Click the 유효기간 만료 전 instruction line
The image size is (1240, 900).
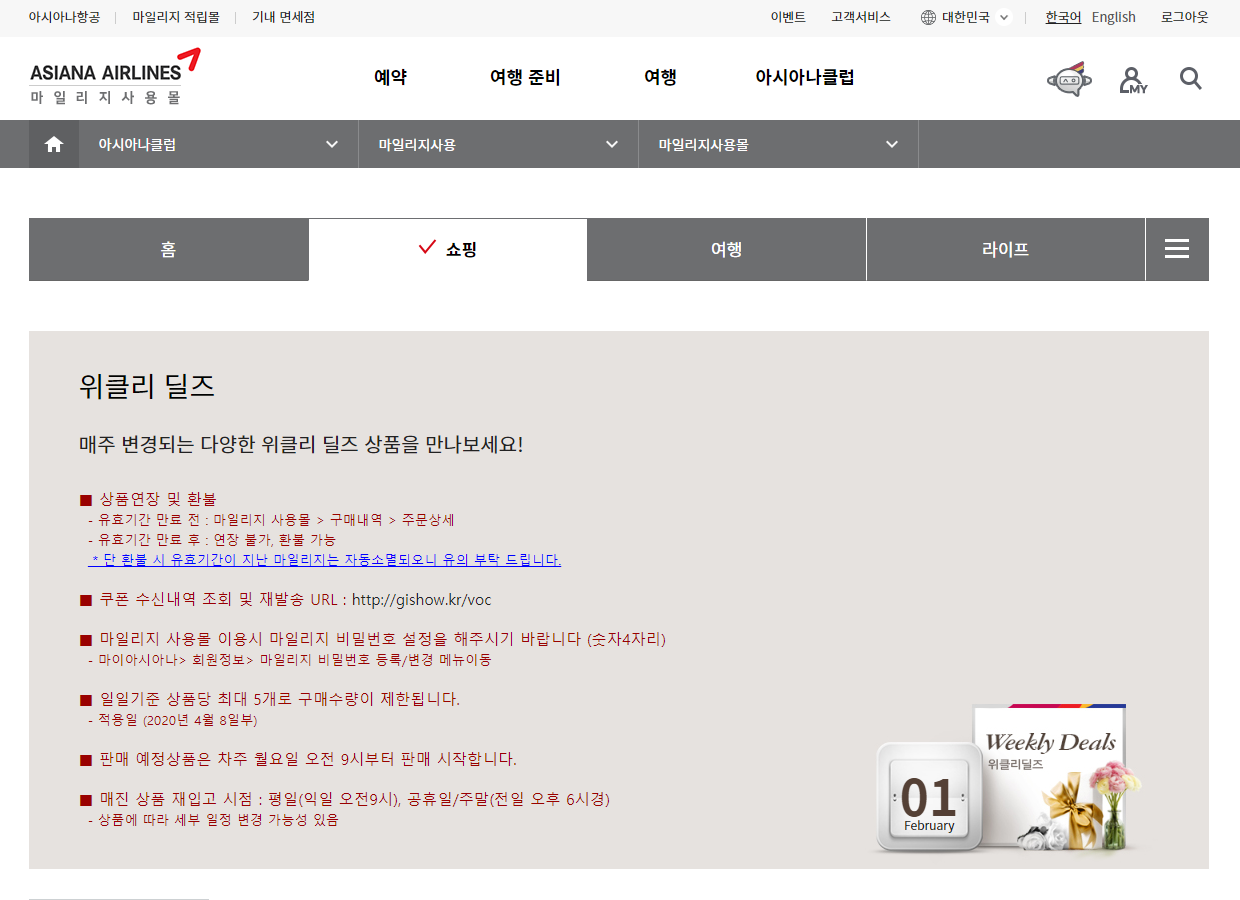coord(272,520)
